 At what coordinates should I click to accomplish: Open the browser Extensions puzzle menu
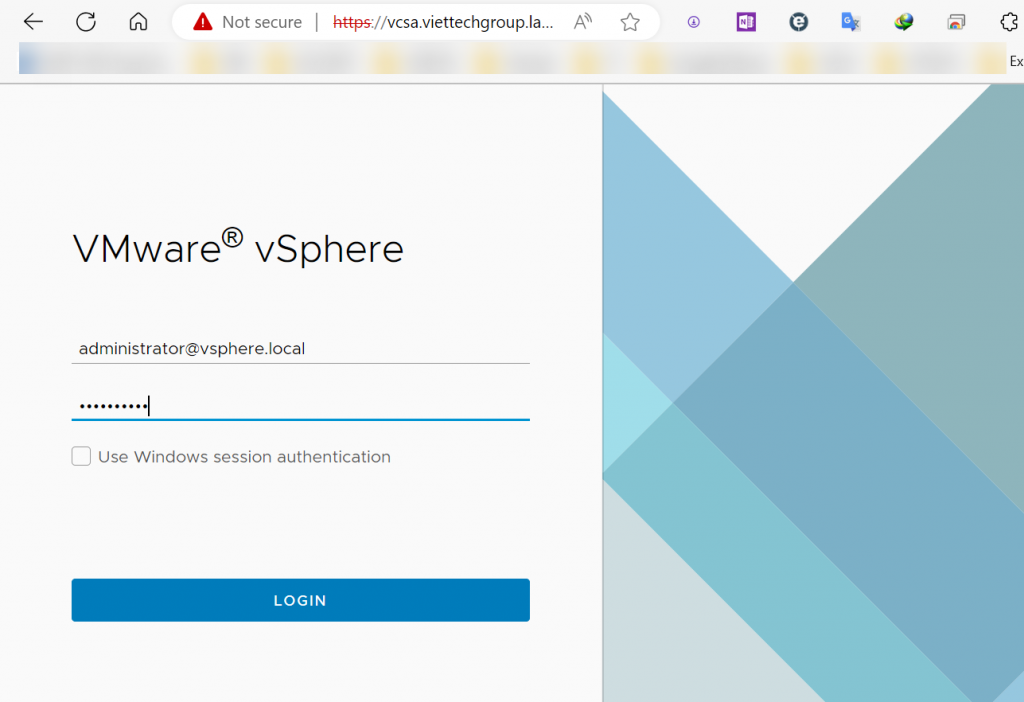(1009, 22)
